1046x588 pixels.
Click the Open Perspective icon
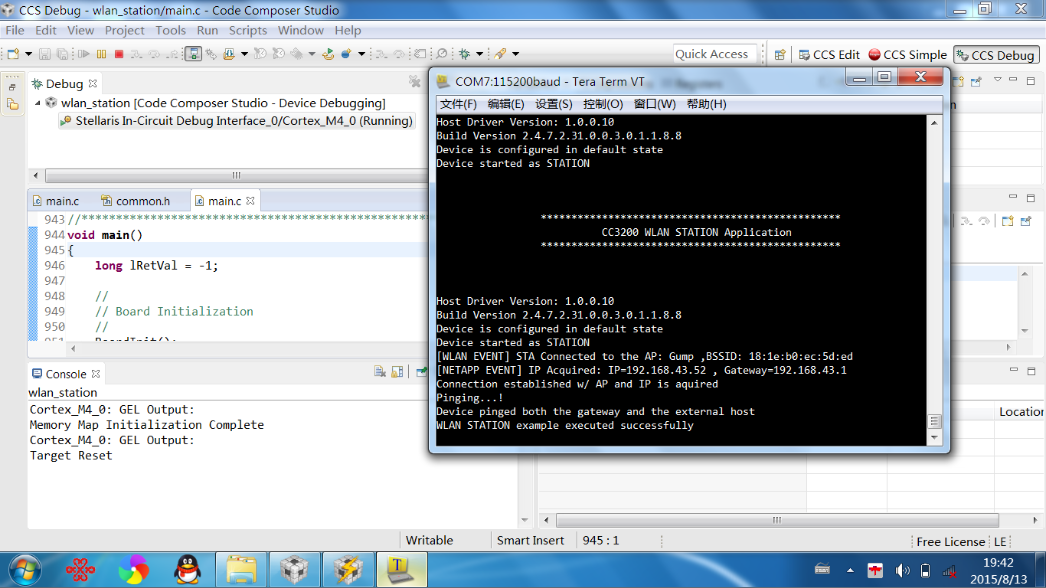[x=780, y=55]
